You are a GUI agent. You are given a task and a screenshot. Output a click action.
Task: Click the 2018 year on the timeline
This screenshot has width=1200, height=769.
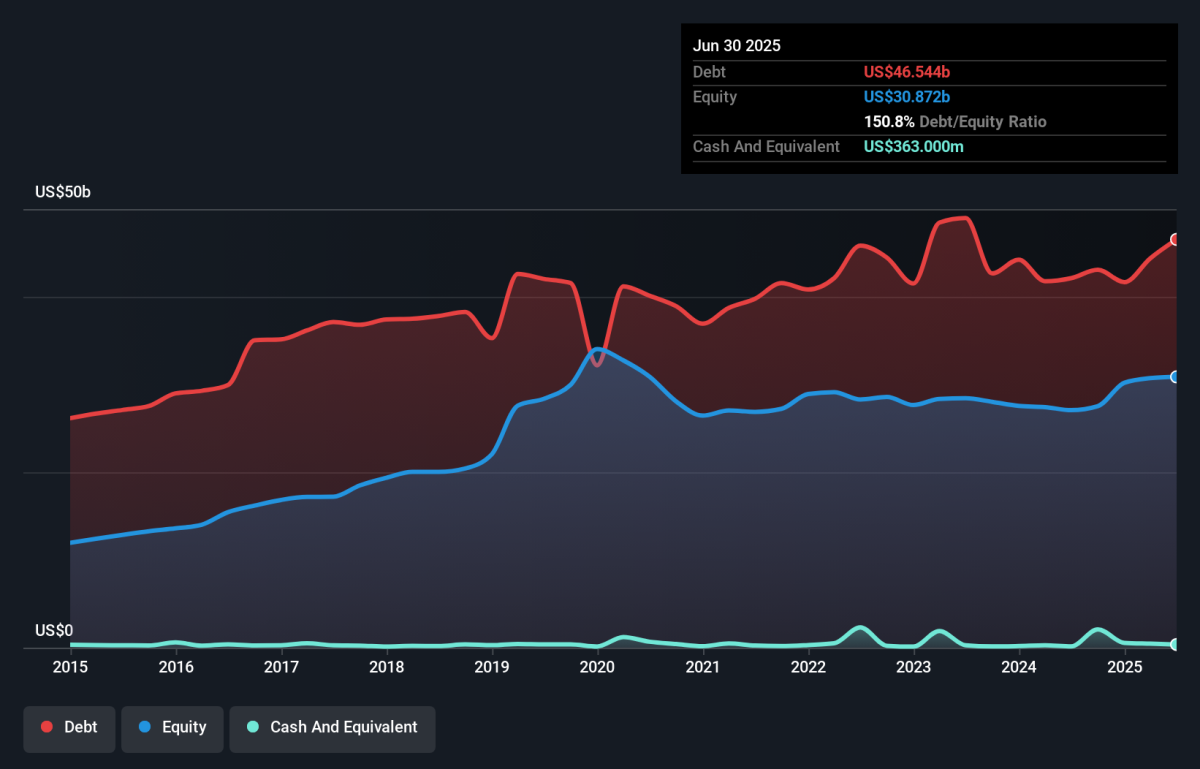coord(386,667)
